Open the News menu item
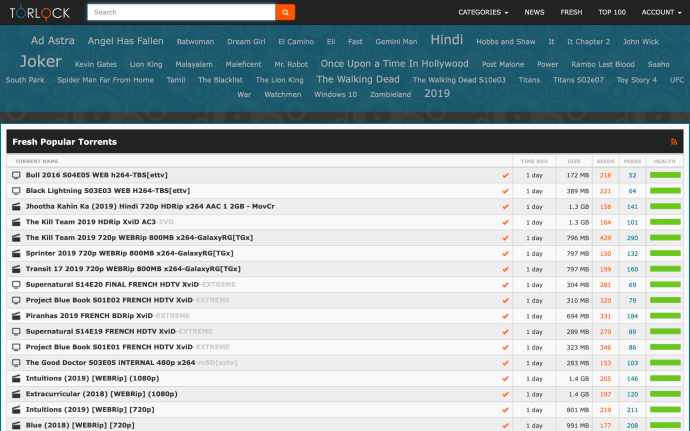 (x=534, y=12)
